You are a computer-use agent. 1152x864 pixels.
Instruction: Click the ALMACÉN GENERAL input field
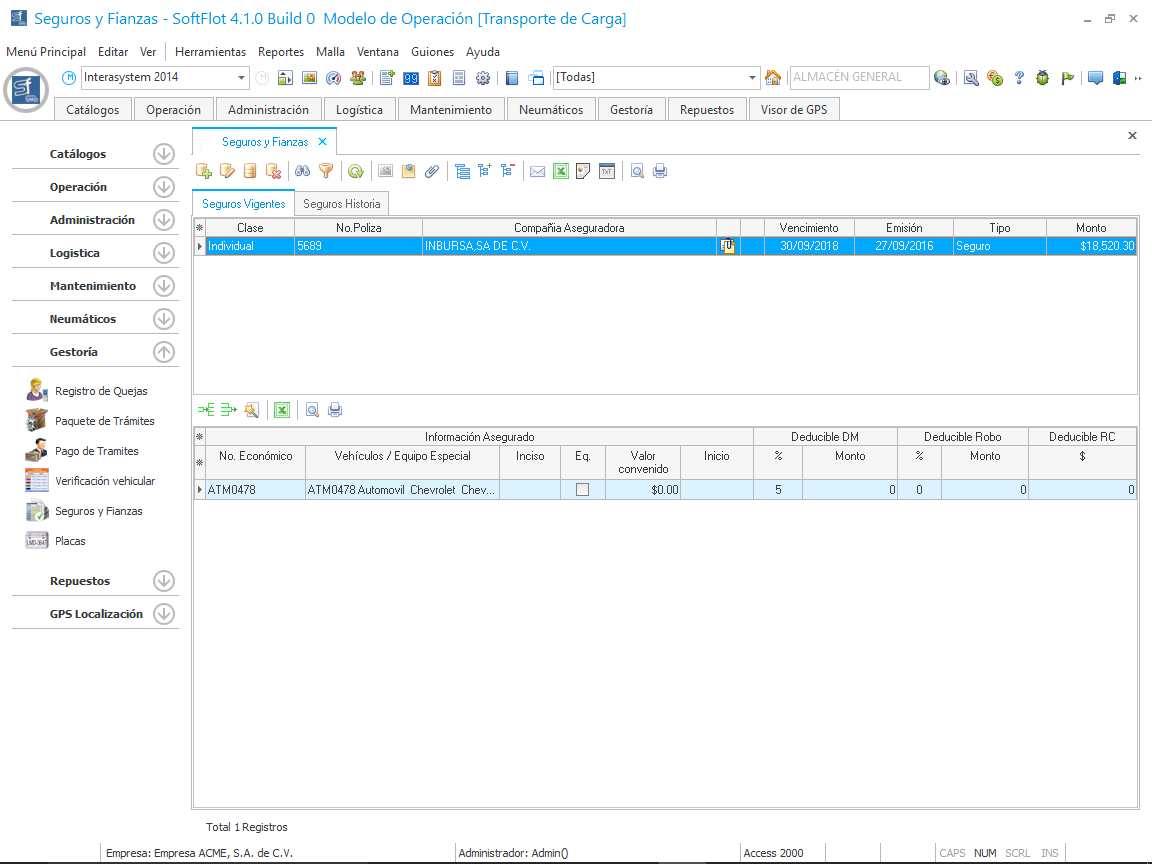[857, 77]
